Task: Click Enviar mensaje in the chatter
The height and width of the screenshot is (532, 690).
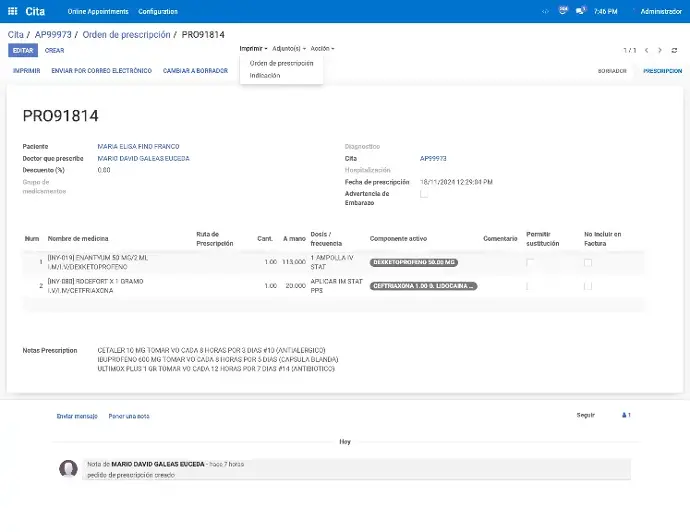Action: point(77,415)
